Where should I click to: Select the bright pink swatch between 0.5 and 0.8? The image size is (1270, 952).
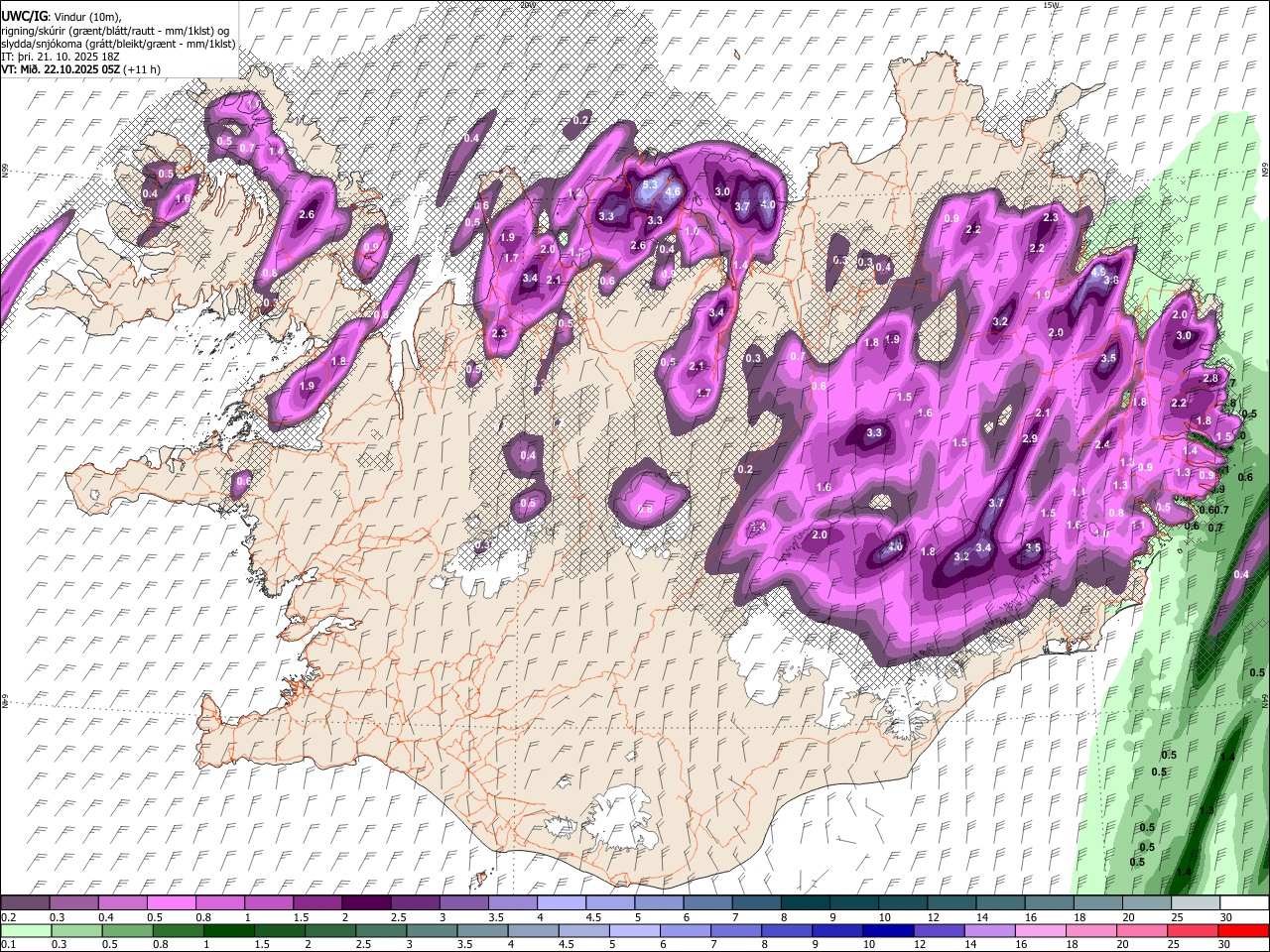171,903
